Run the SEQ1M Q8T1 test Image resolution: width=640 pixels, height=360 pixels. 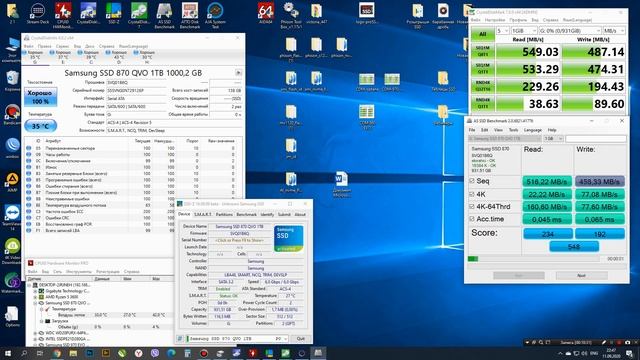click(x=482, y=51)
